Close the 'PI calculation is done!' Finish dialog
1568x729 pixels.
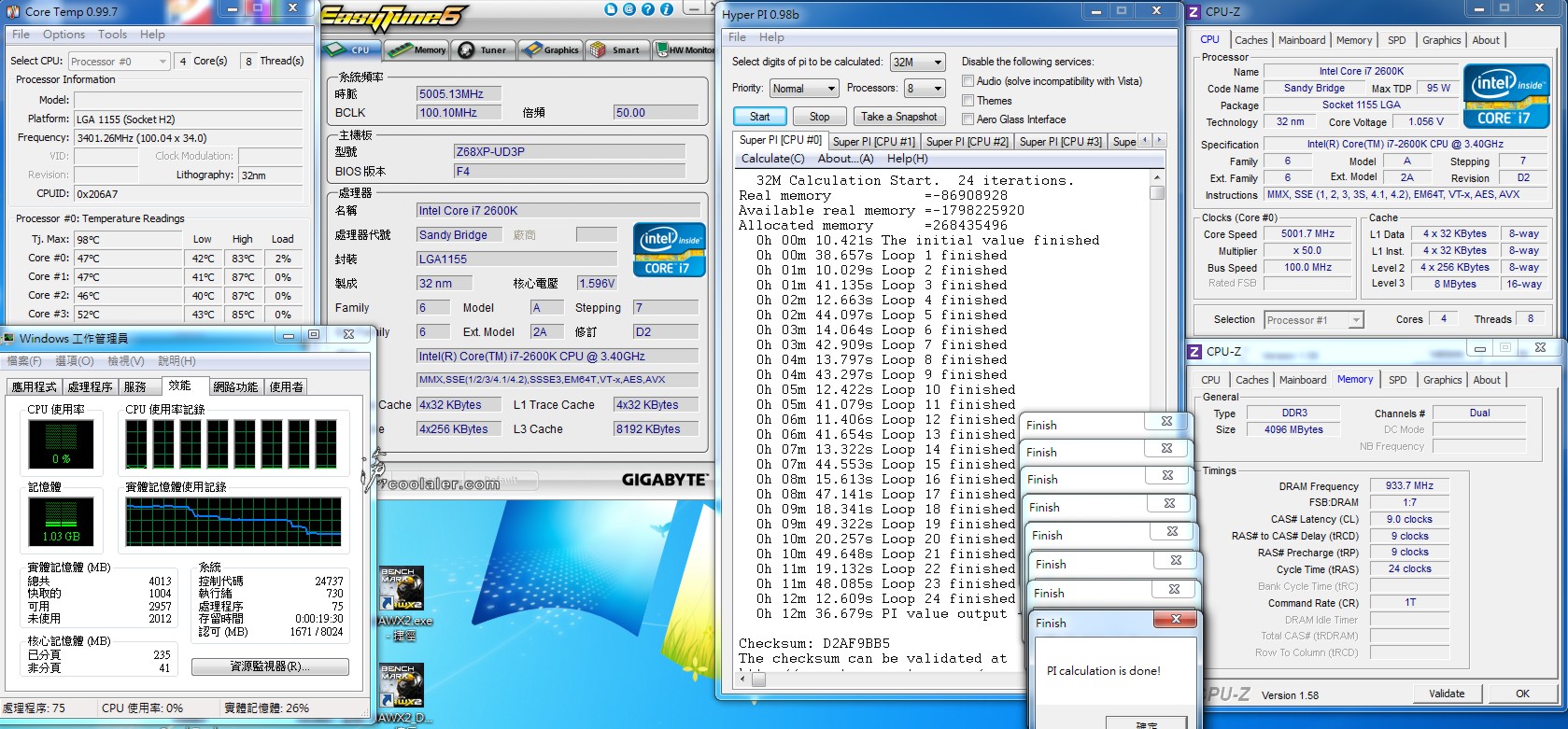1176,619
